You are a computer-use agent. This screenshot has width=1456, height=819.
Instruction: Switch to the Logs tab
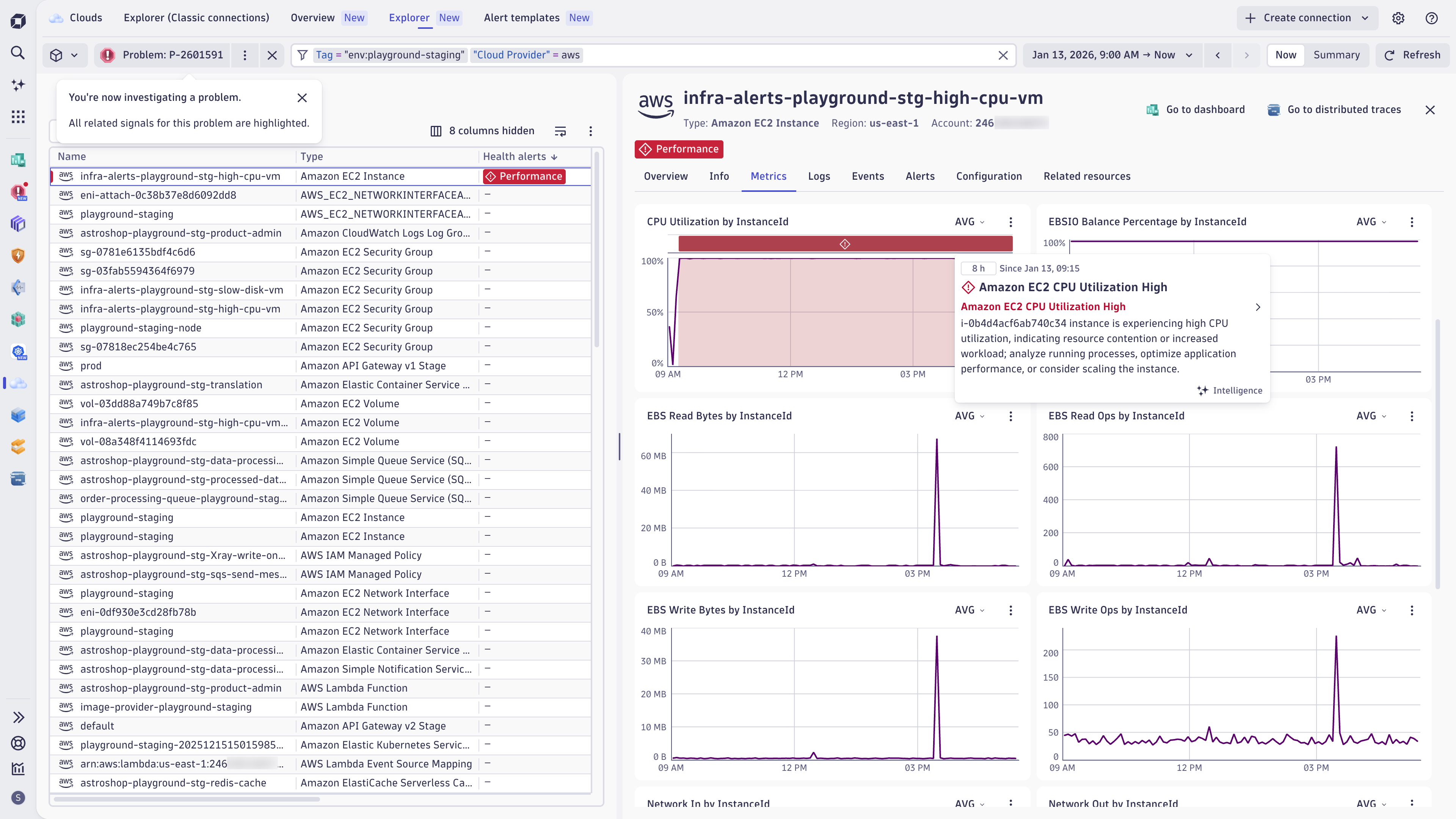(x=819, y=176)
